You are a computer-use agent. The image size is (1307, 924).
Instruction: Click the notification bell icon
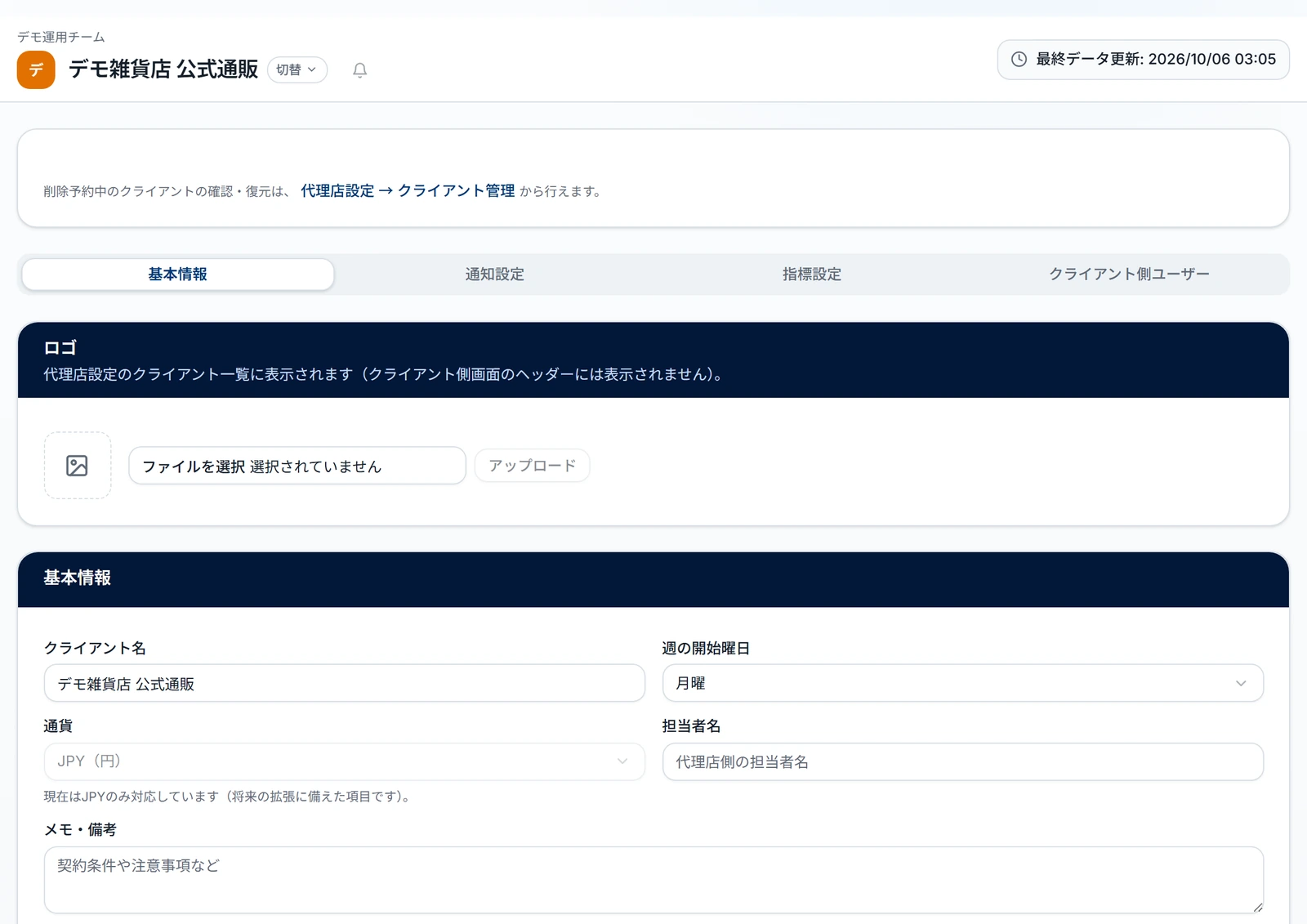(x=359, y=70)
